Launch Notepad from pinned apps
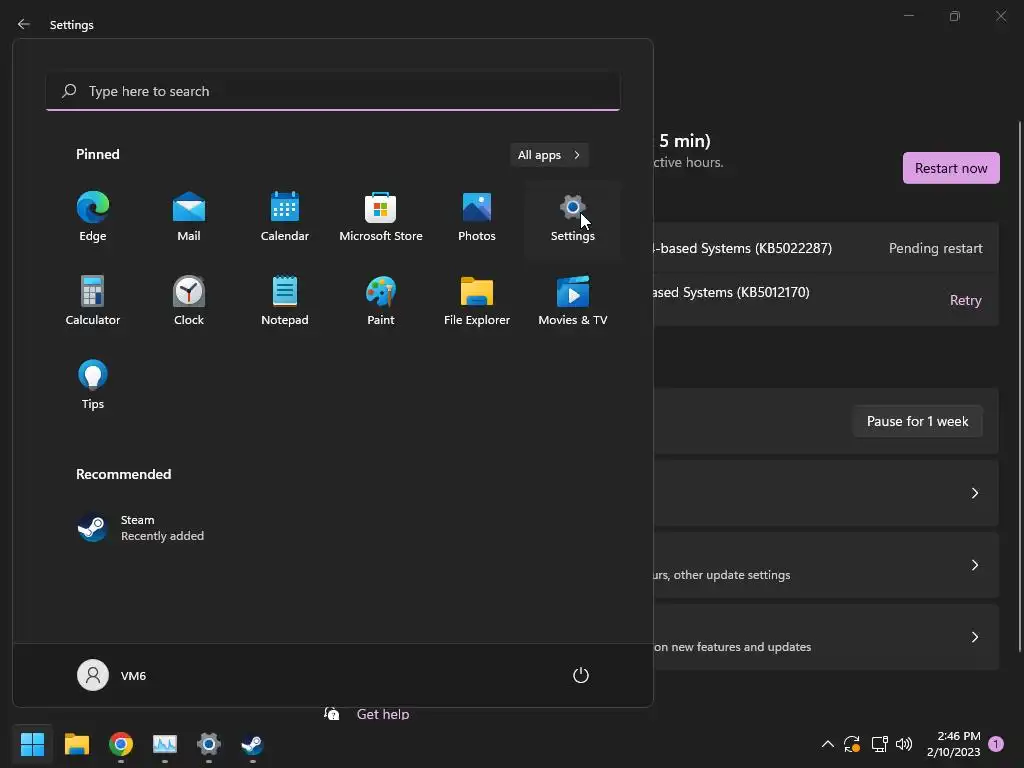 [x=285, y=301]
